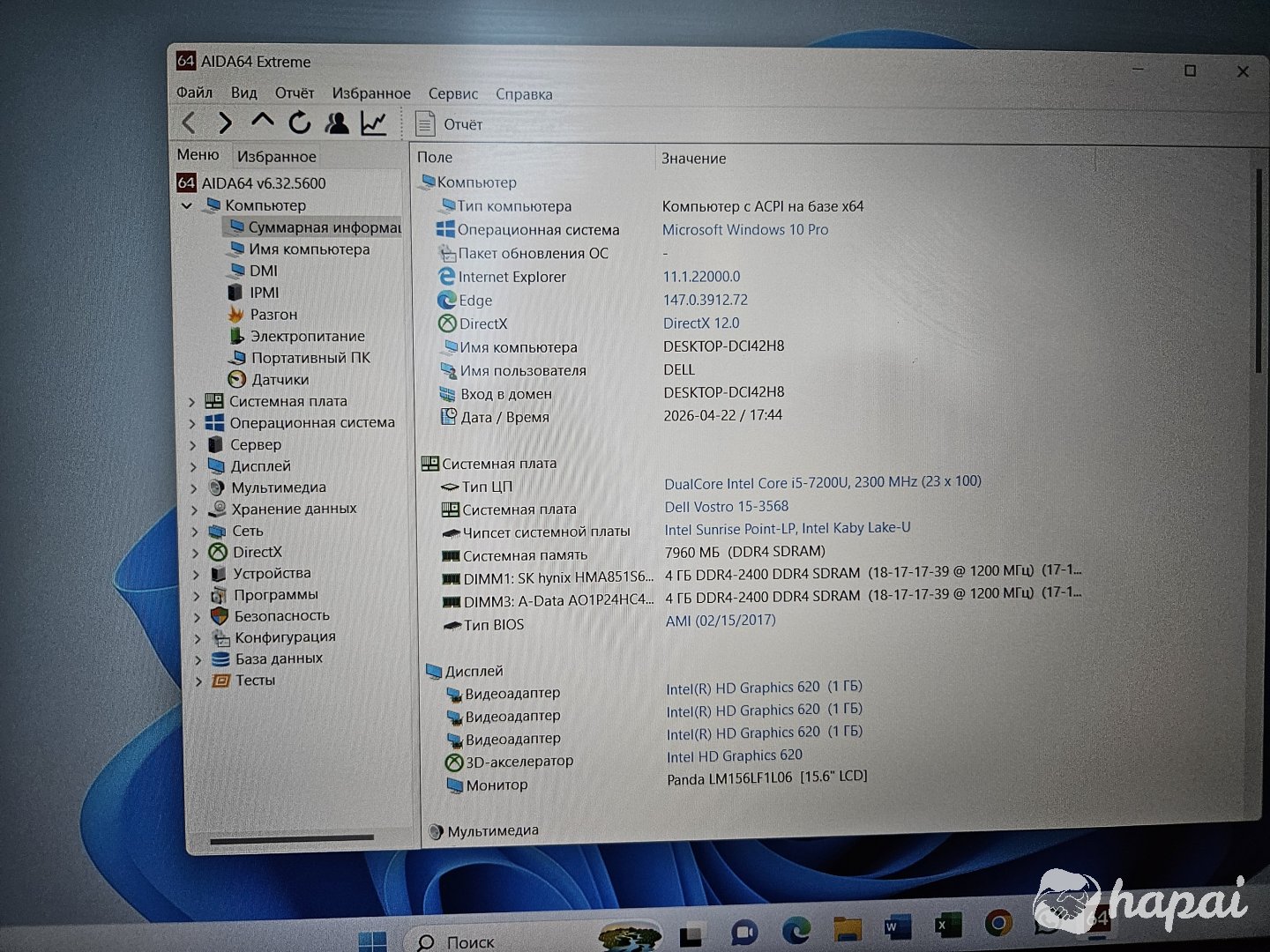Open the DualCore Intel Core i5-7200U link
The width and height of the screenshot is (1270, 952).
(823, 482)
